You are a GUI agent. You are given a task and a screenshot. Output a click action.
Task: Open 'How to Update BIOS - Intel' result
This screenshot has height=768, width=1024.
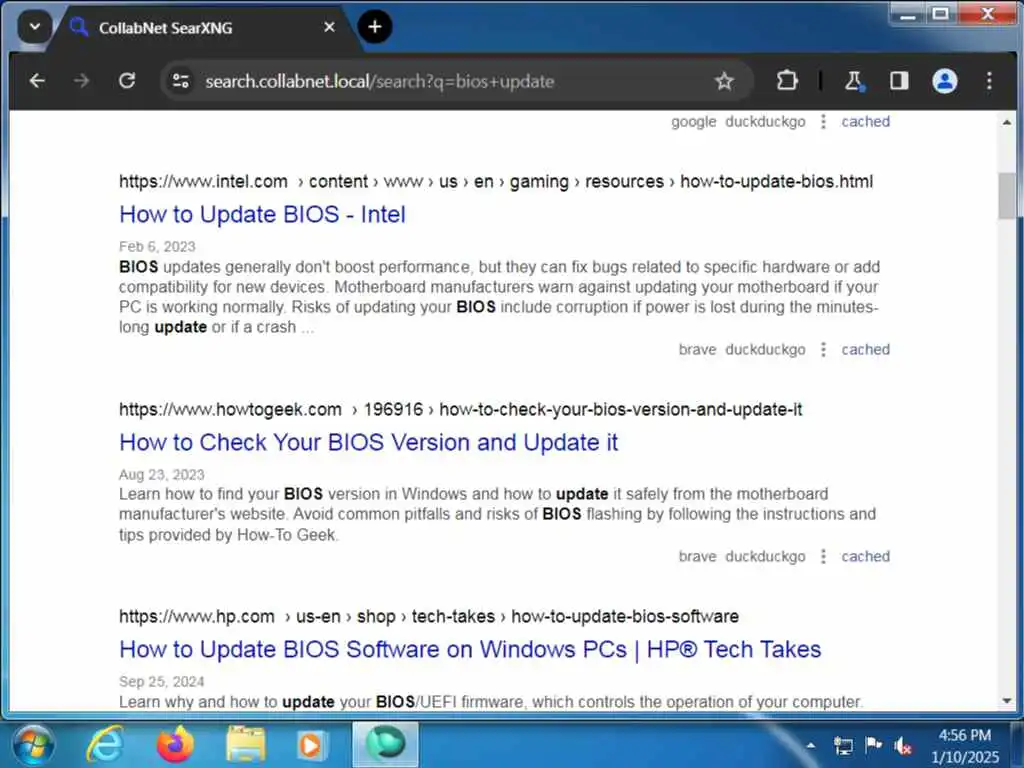tap(263, 214)
